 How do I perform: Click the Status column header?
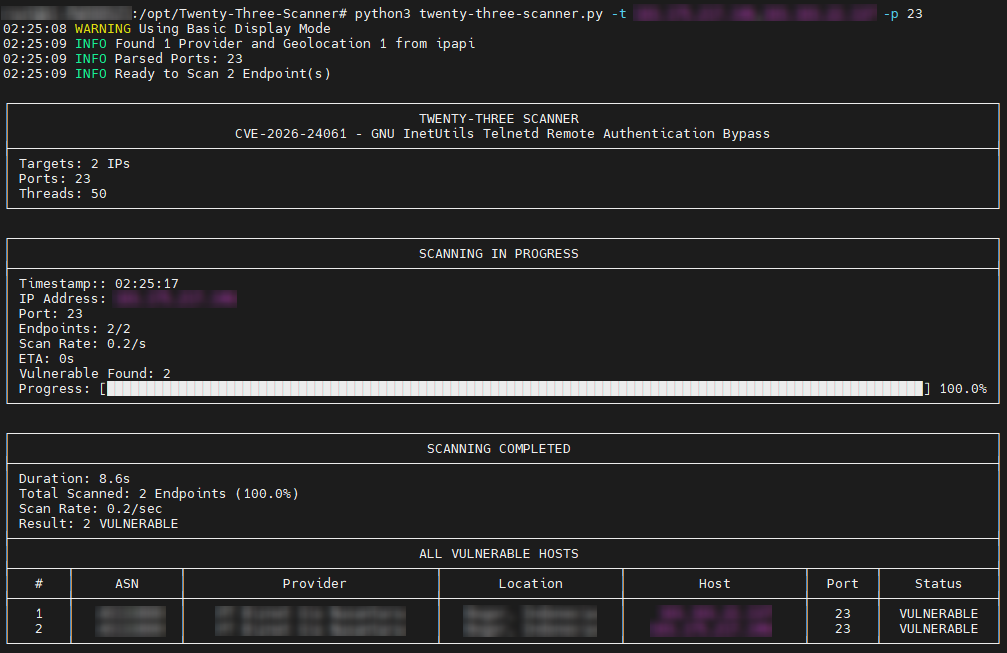point(938,584)
